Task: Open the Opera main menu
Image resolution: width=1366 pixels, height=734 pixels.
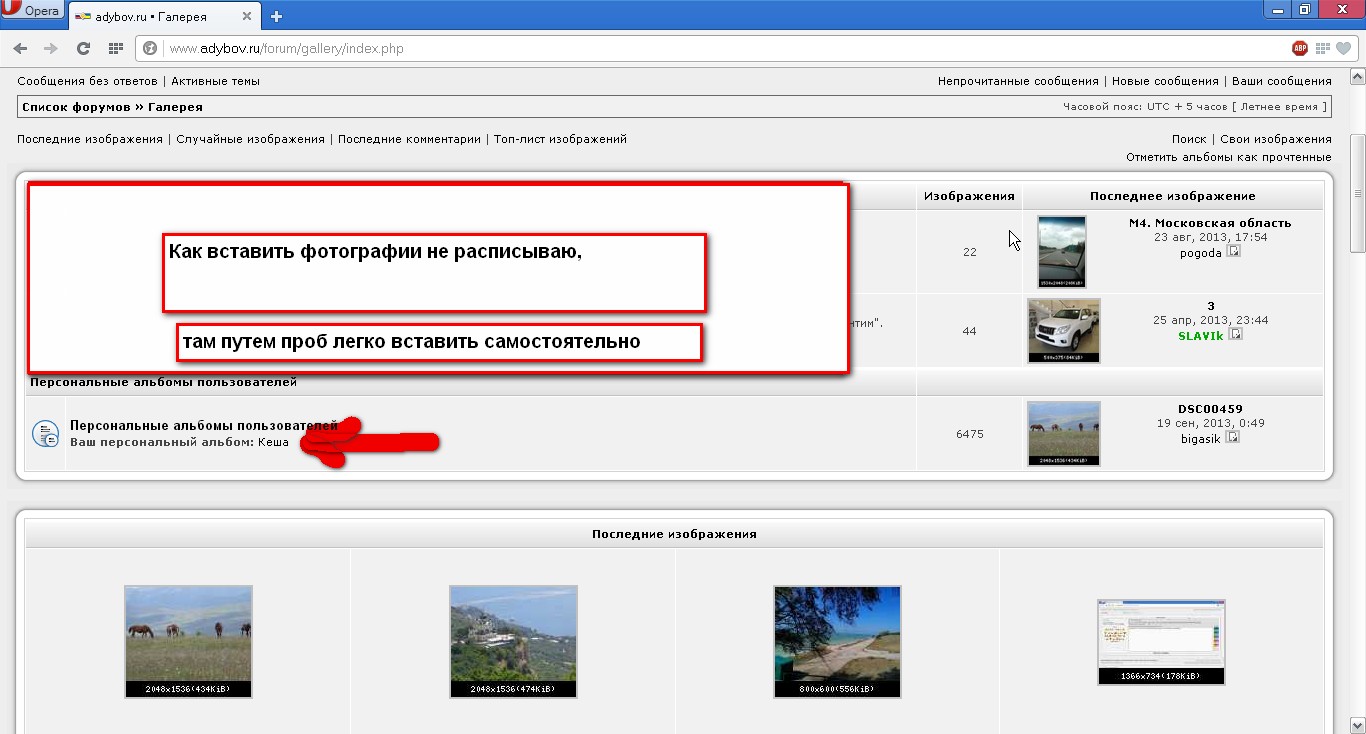Action: click(33, 10)
